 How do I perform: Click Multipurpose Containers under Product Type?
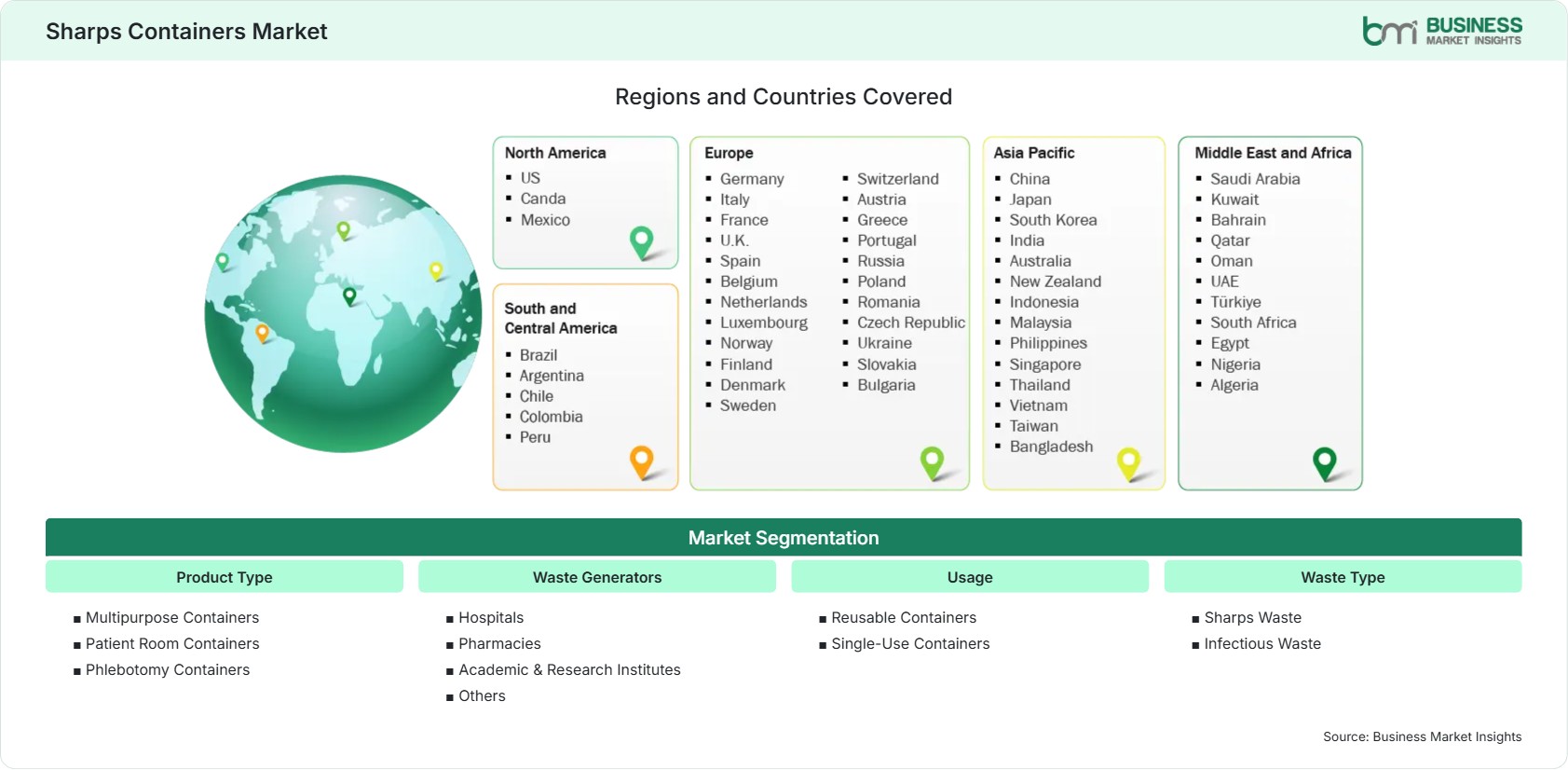coord(172,618)
